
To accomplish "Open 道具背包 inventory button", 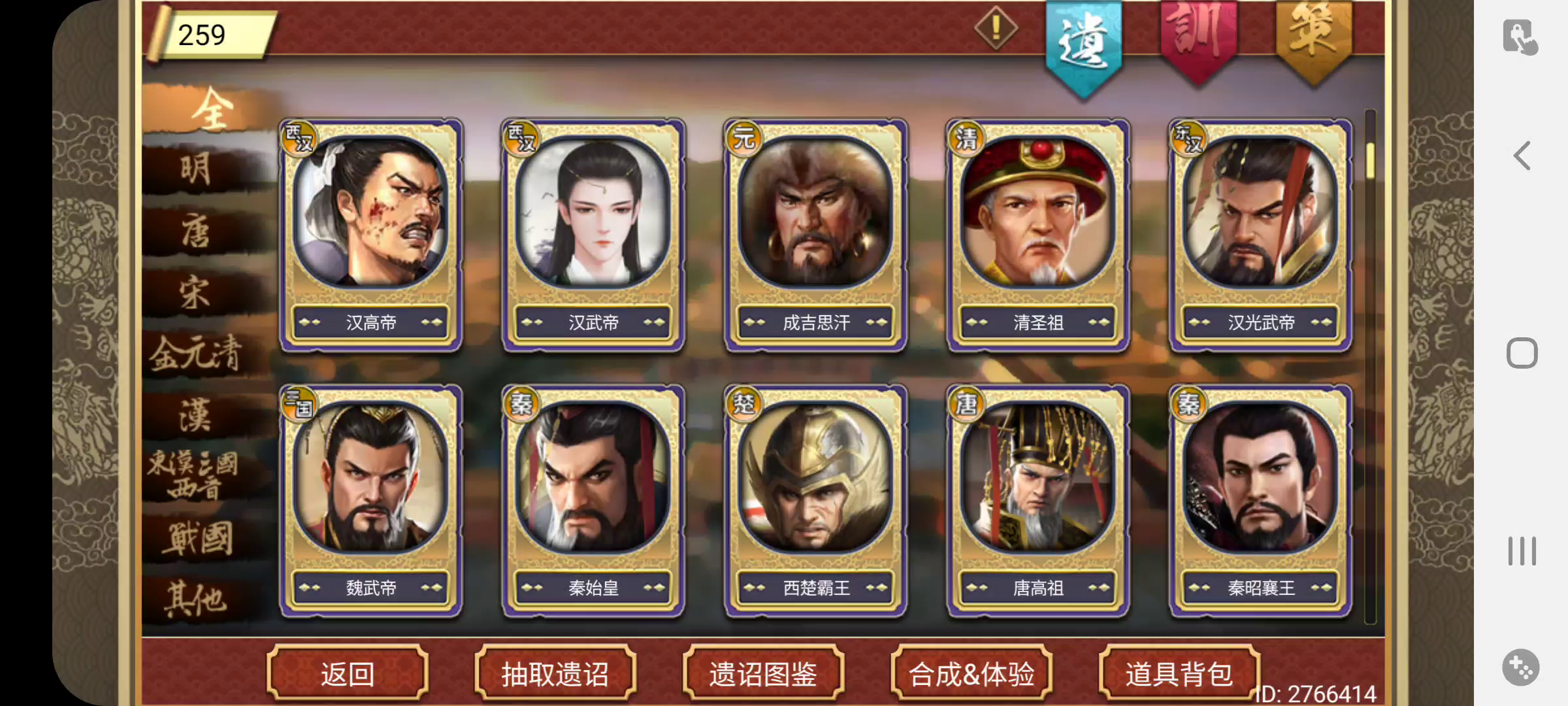I will click(x=1179, y=673).
